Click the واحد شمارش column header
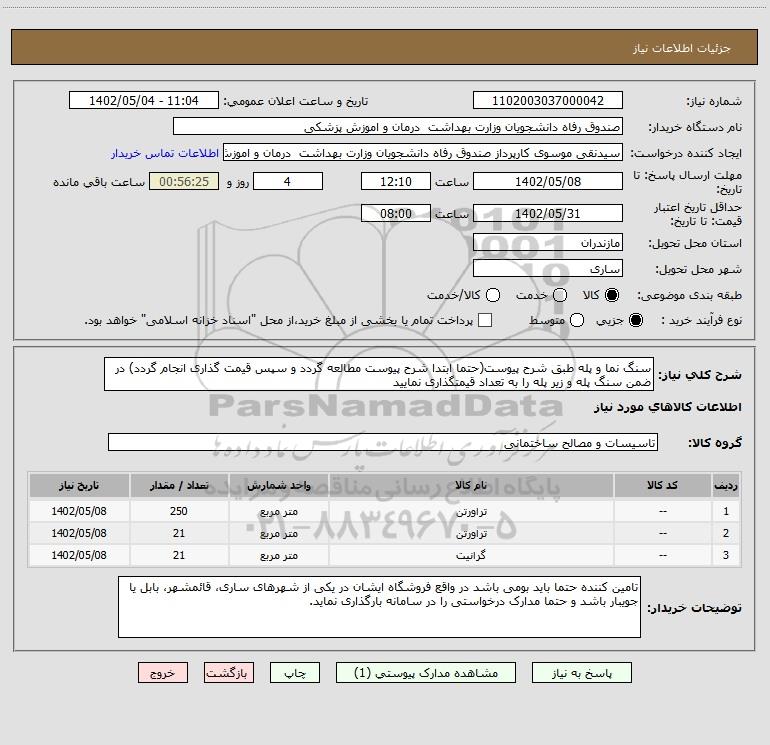Screen dimensions: 770x745 [x=279, y=486]
